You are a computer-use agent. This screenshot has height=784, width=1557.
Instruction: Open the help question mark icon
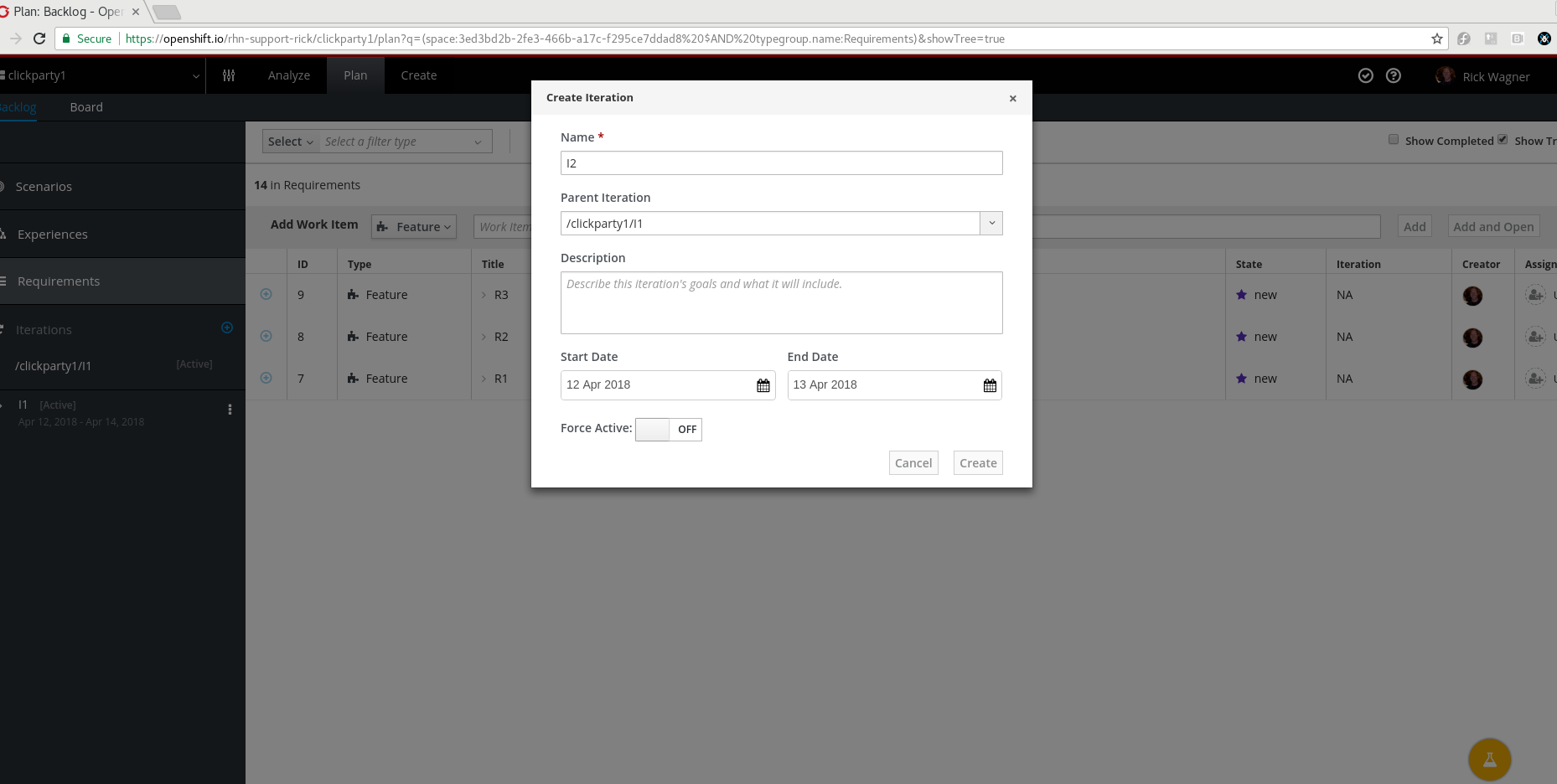pos(1394,75)
